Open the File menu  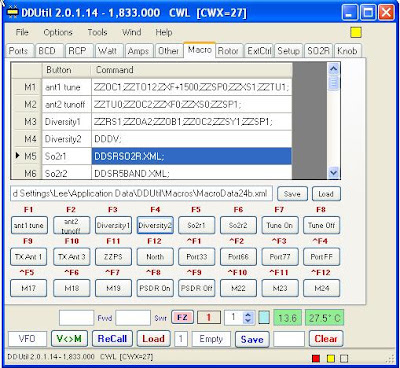click(x=22, y=32)
